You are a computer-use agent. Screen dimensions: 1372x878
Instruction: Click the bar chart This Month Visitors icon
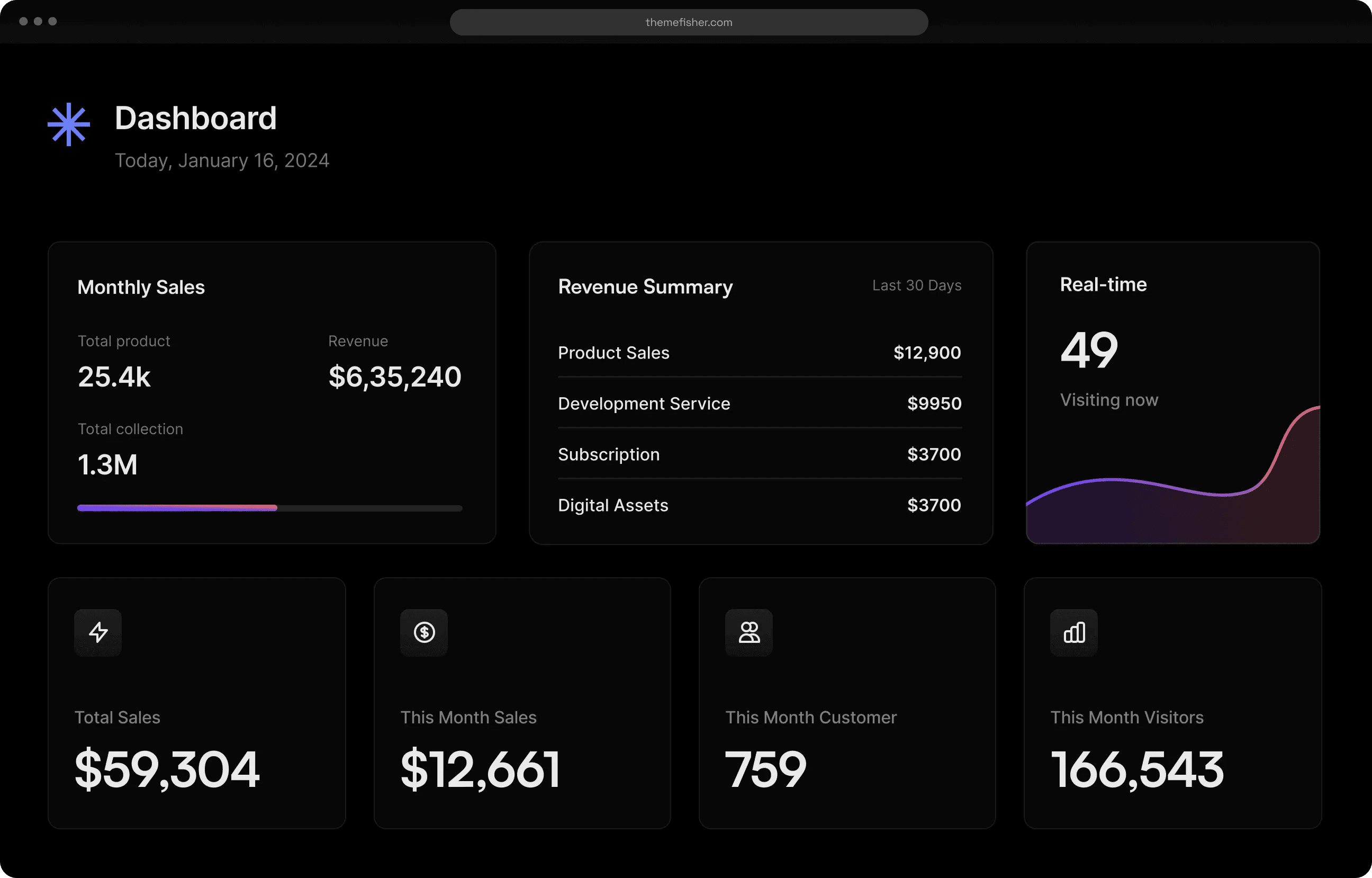coord(1074,632)
